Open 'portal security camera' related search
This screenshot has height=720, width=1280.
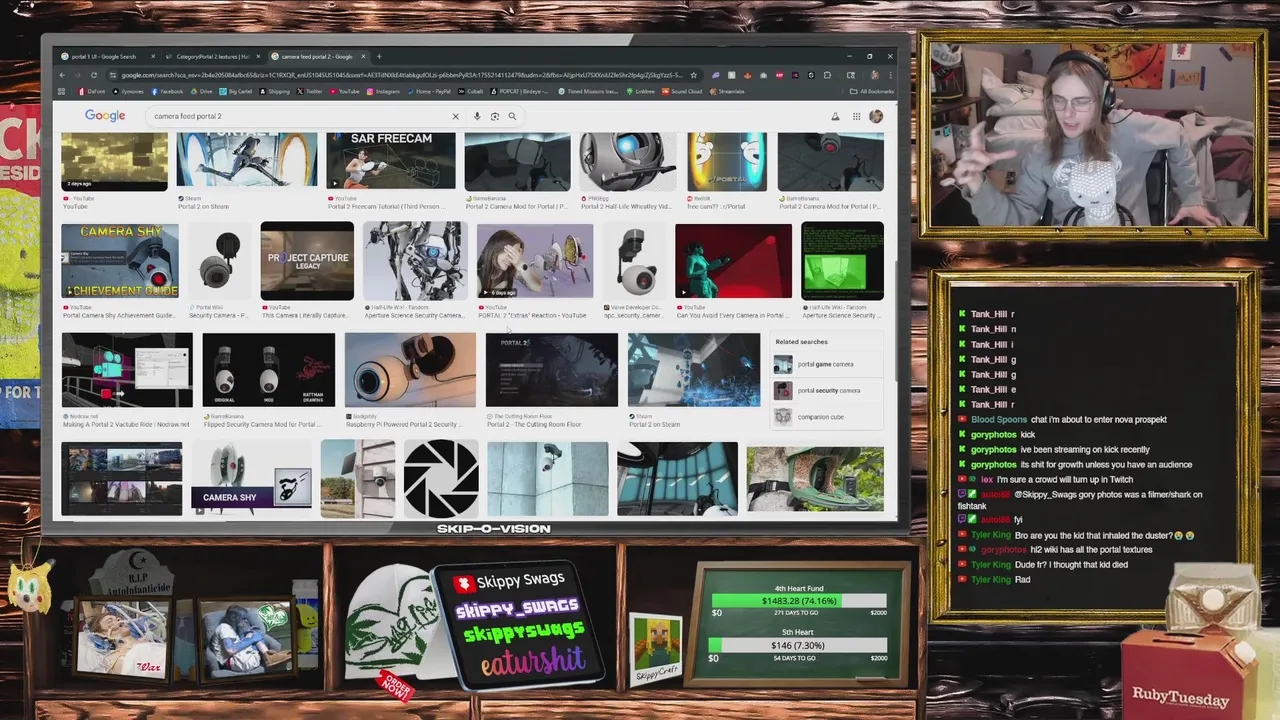tap(829, 390)
